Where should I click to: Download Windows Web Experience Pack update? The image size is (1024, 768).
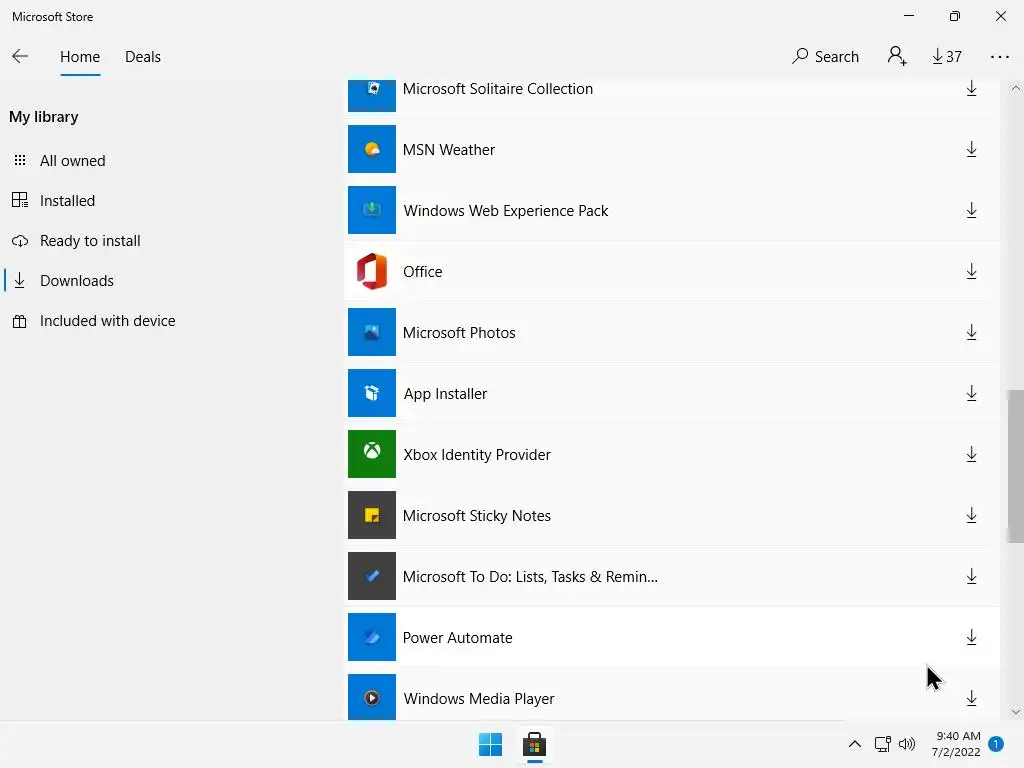pyautogui.click(x=971, y=210)
